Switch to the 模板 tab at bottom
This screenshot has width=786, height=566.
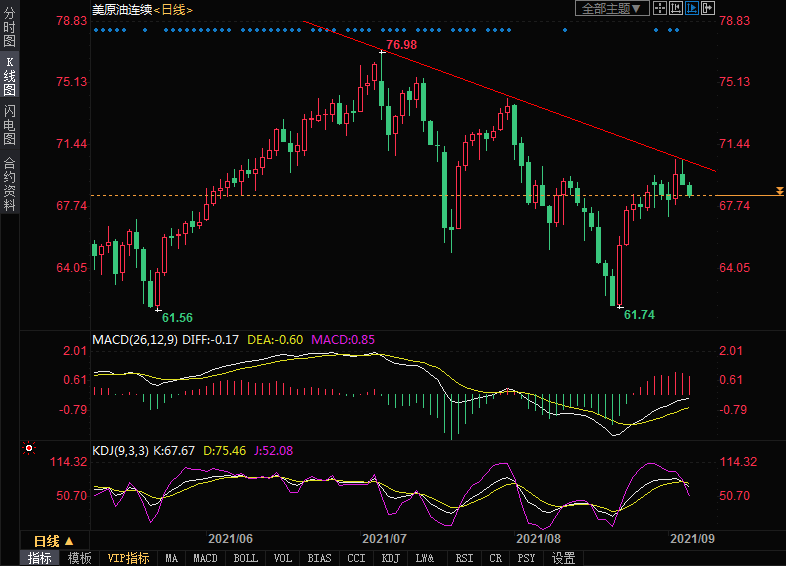point(80,558)
